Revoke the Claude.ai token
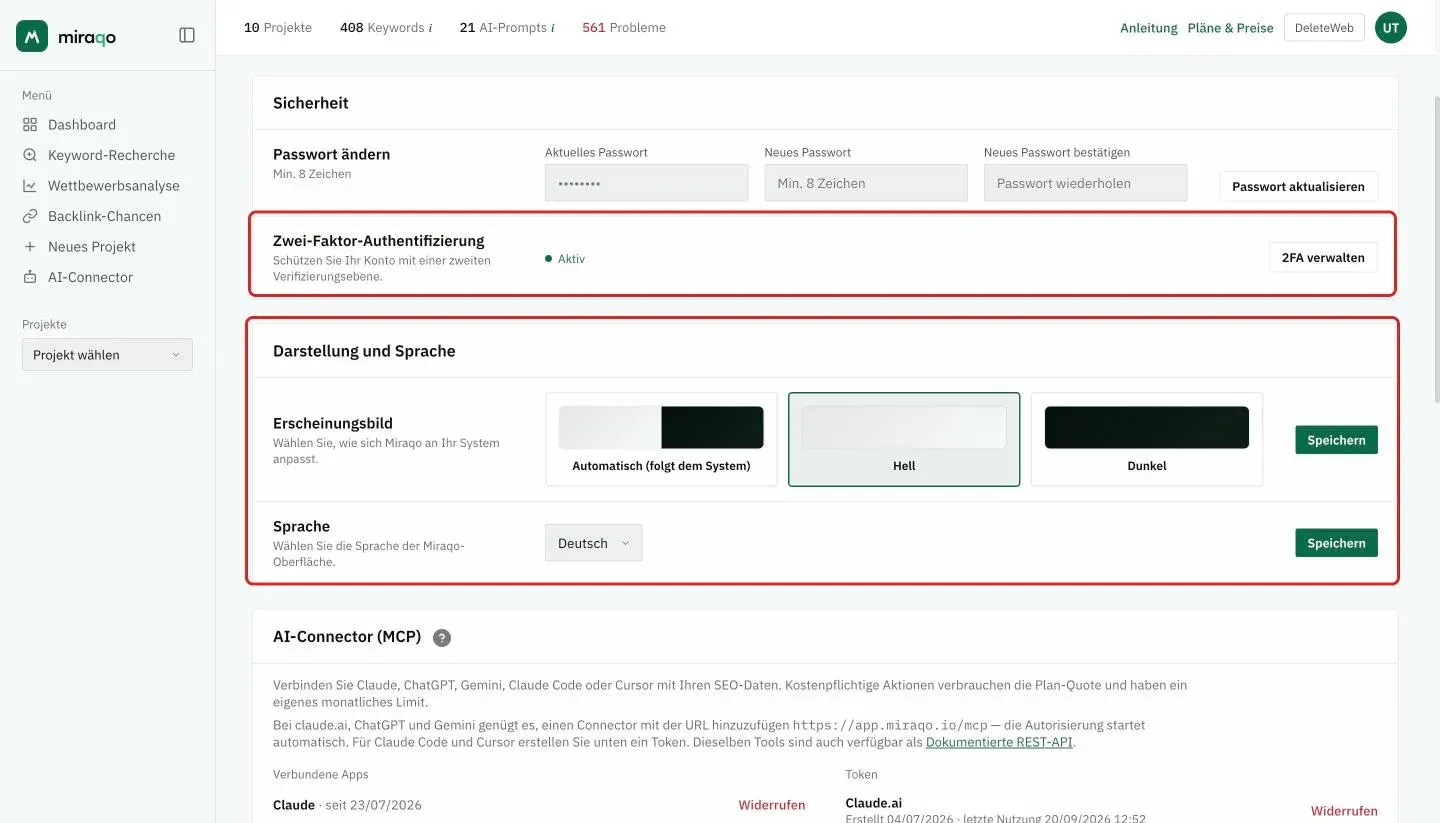 pyautogui.click(x=1344, y=811)
